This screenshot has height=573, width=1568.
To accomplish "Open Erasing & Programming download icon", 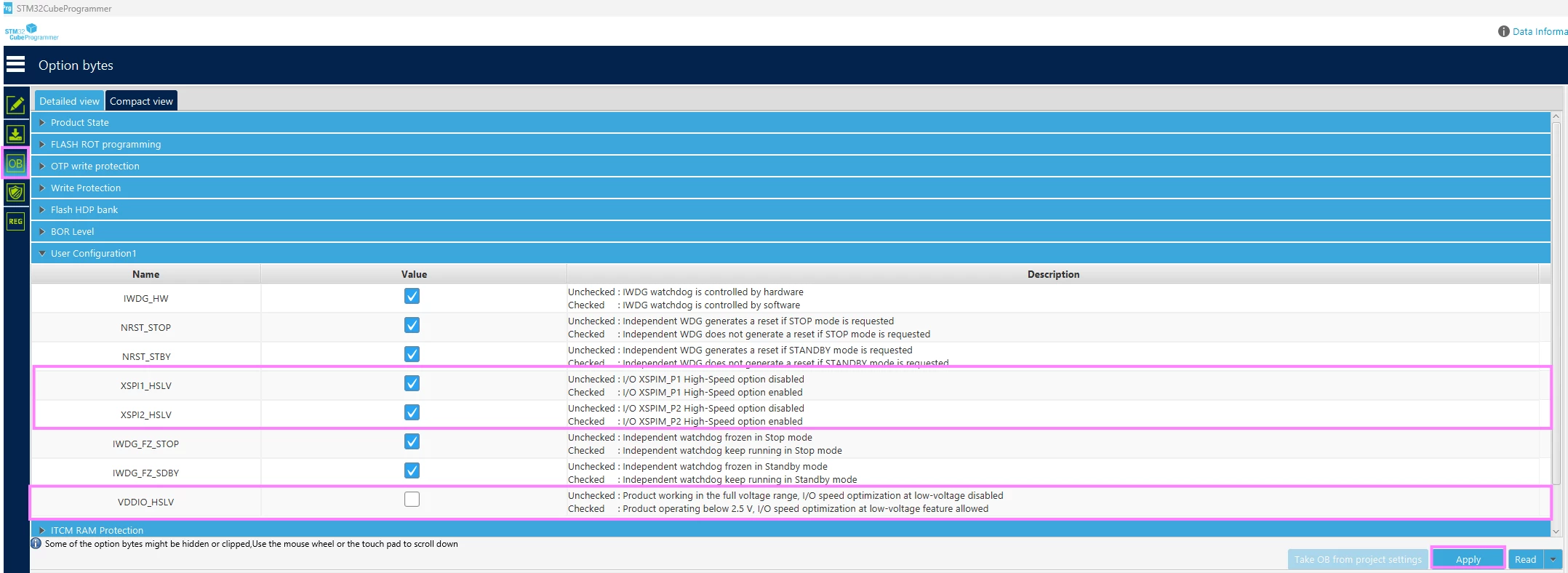I will point(15,134).
